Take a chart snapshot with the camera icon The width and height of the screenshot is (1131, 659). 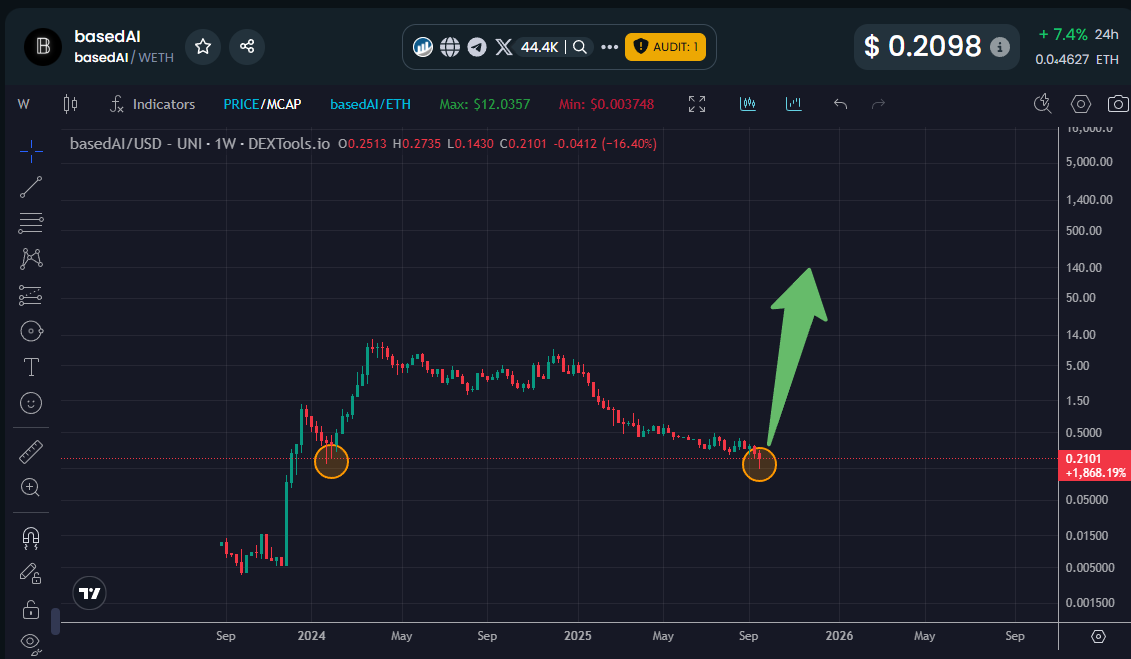(x=1118, y=104)
